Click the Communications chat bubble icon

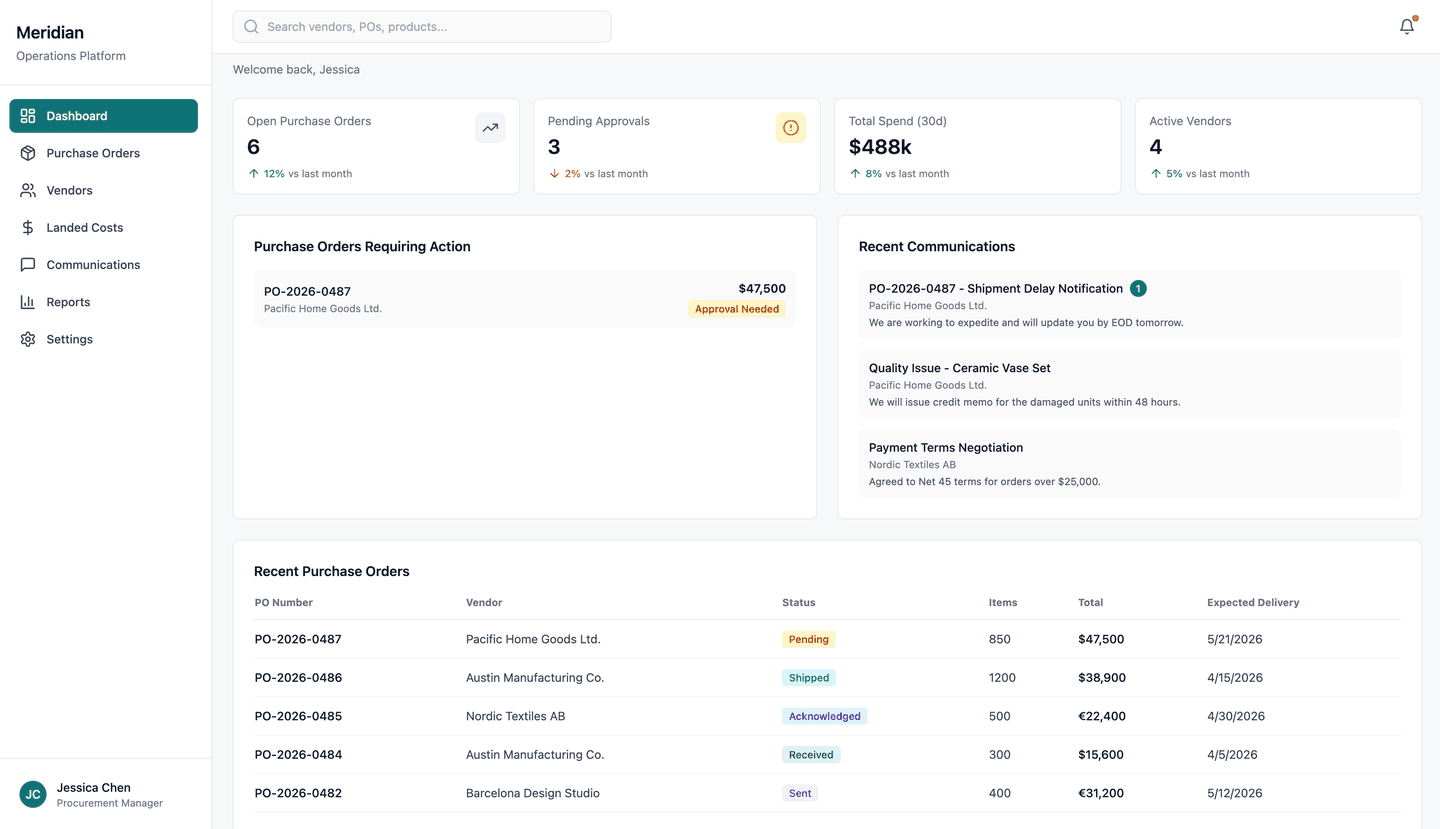(27, 264)
